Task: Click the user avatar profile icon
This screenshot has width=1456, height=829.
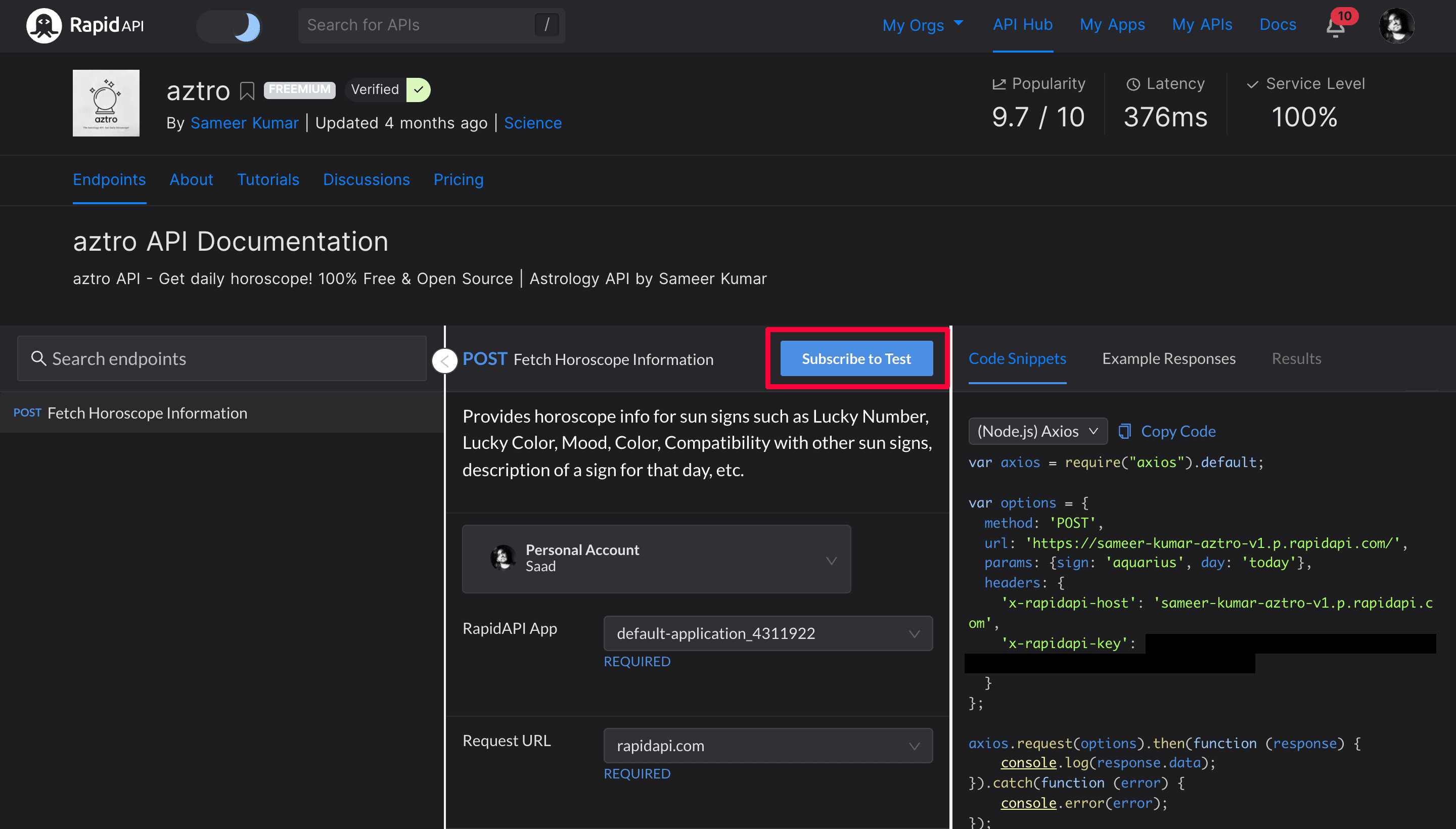Action: coord(1397,25)
